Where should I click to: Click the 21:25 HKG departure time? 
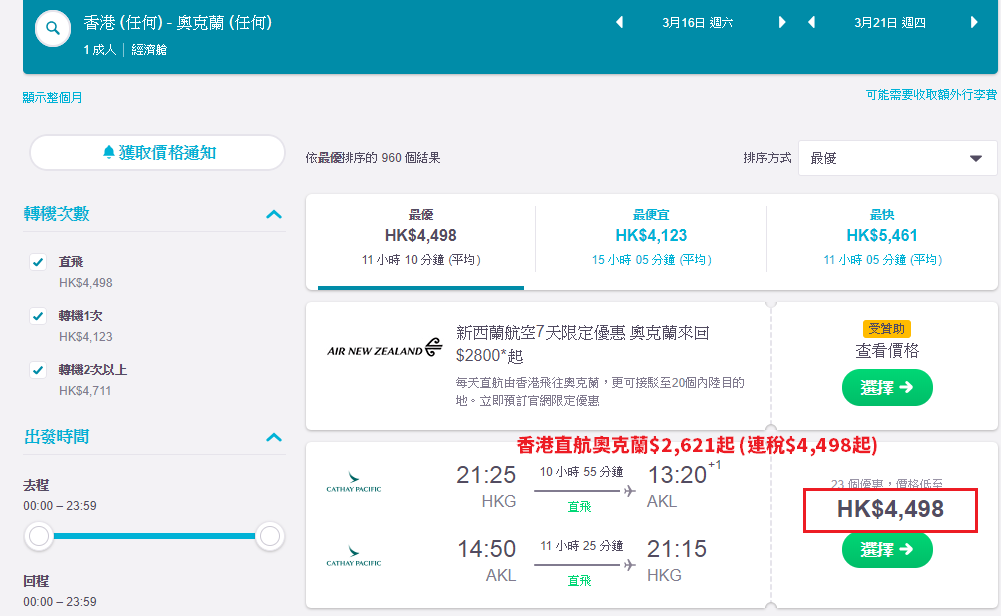point(486,475)
